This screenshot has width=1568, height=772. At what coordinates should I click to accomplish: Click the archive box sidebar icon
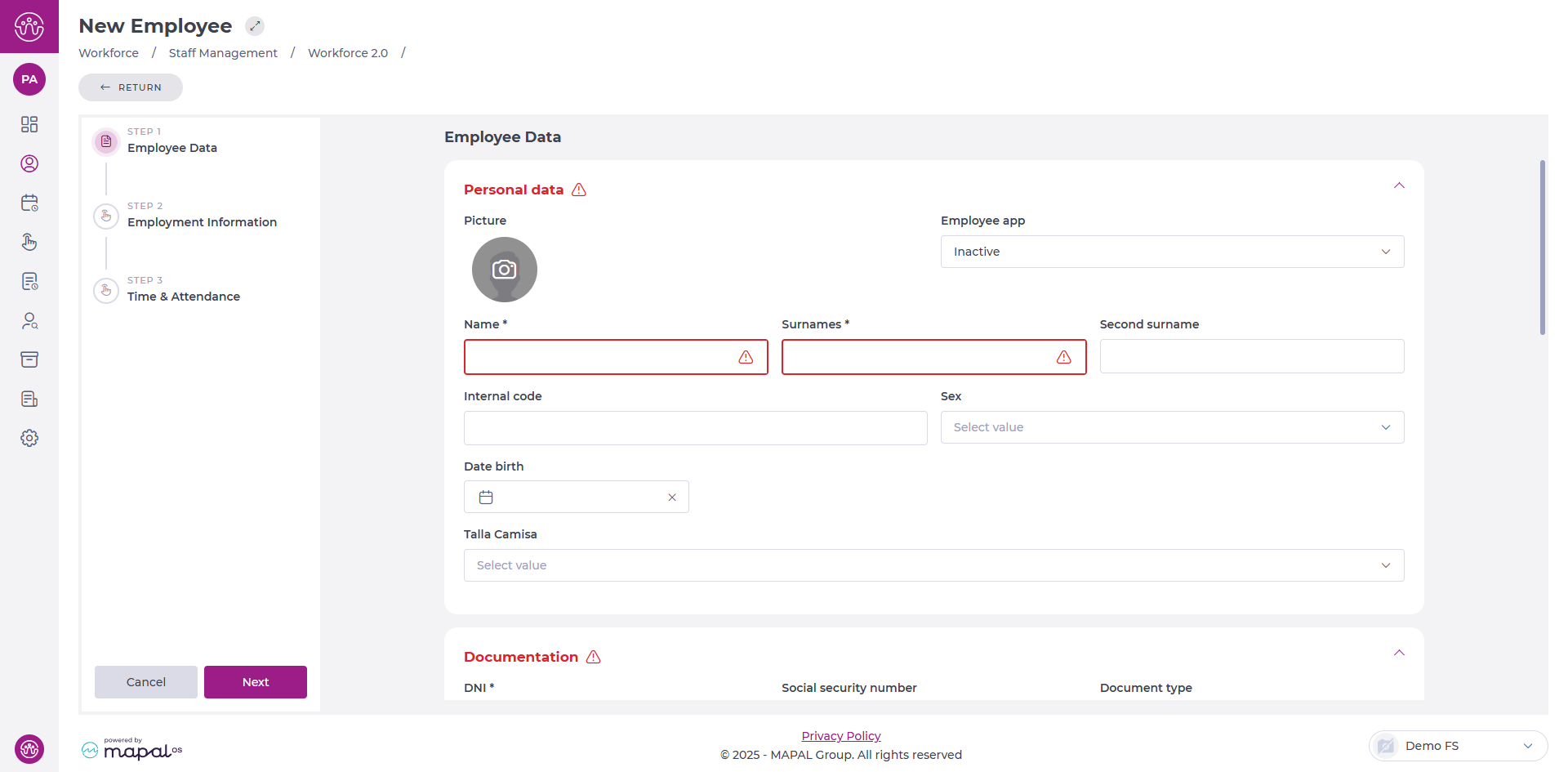[x=29, y=359]
